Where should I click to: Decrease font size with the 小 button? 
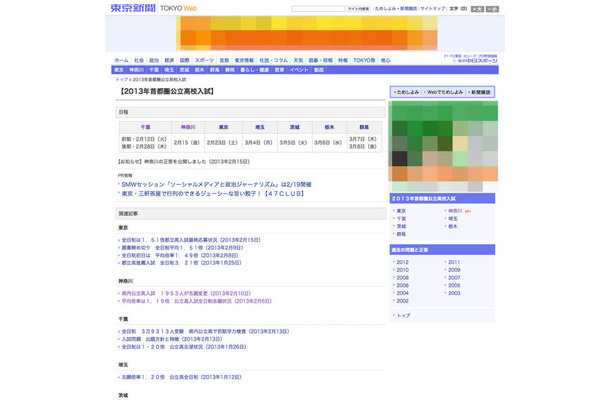[492, 9]
